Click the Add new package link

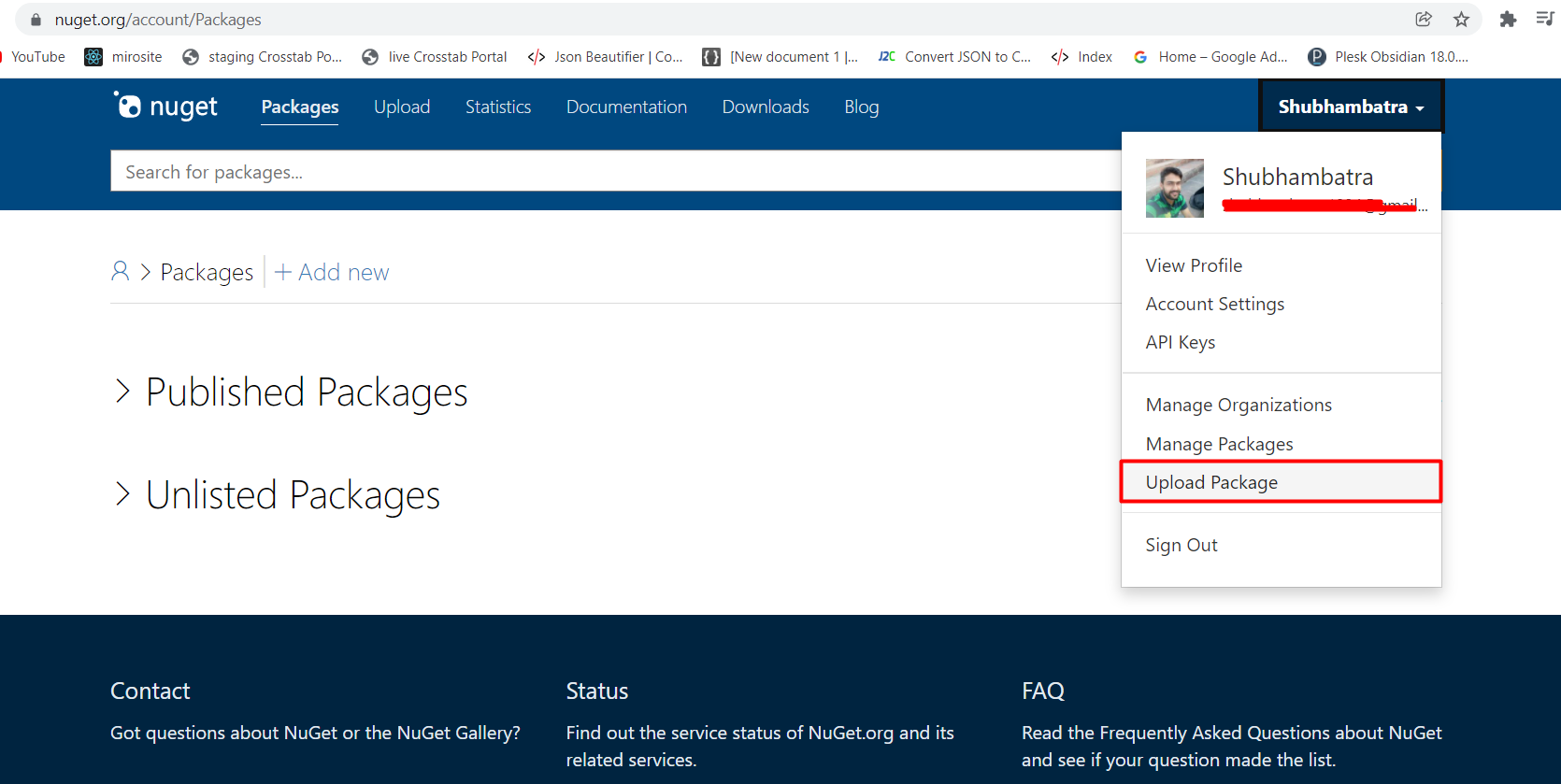(x=332, y=272)
